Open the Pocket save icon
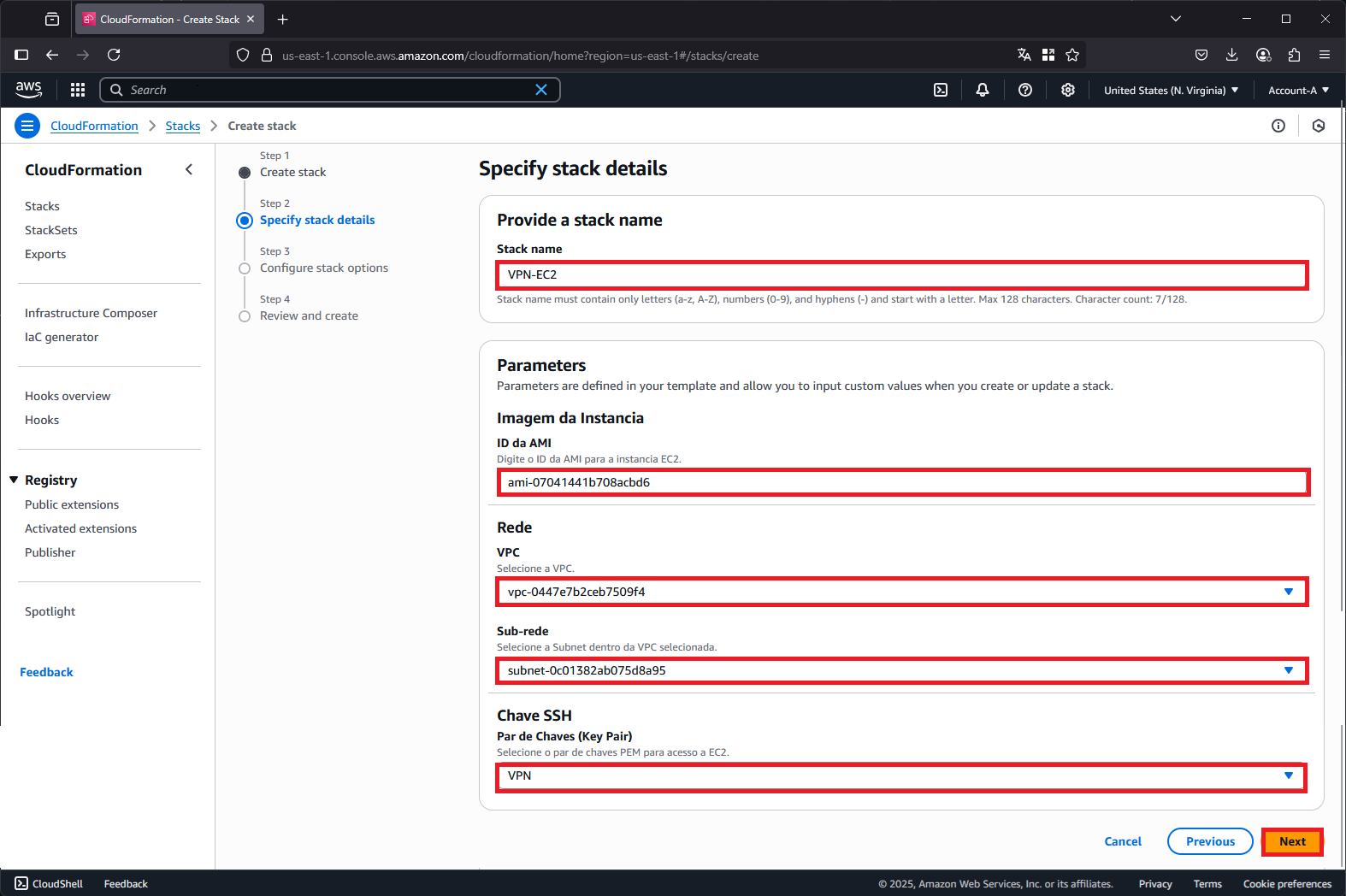 point(1201,55)
